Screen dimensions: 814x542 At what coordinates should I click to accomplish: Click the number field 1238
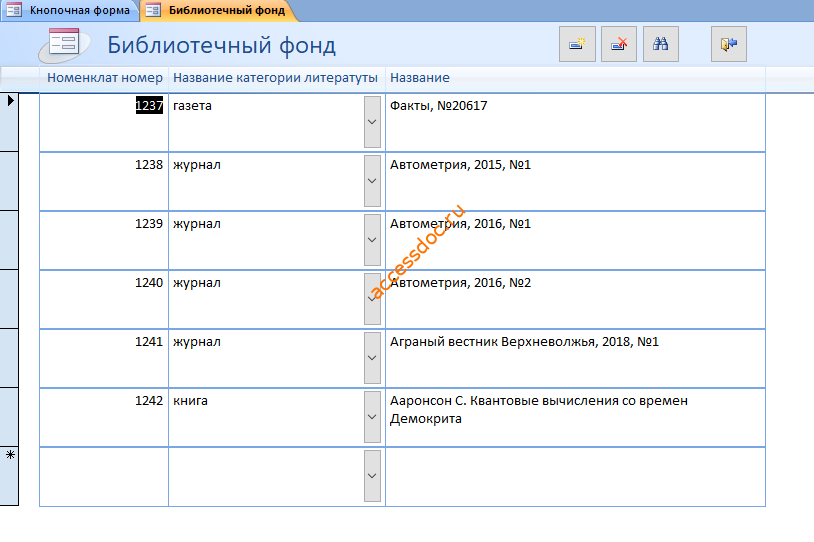104,181
